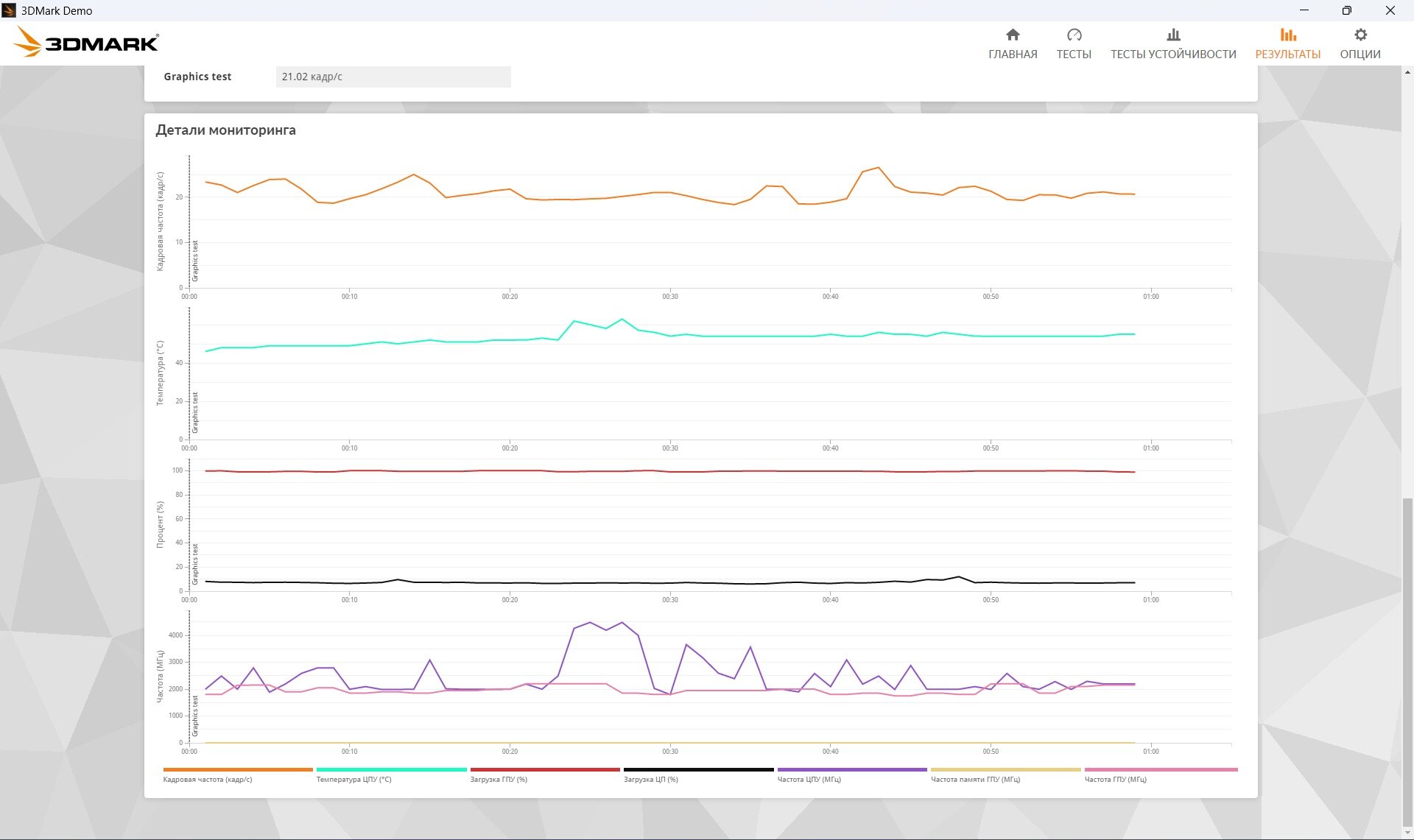Toggle Температура ЦПУ legend line

[x=391, y=770]
